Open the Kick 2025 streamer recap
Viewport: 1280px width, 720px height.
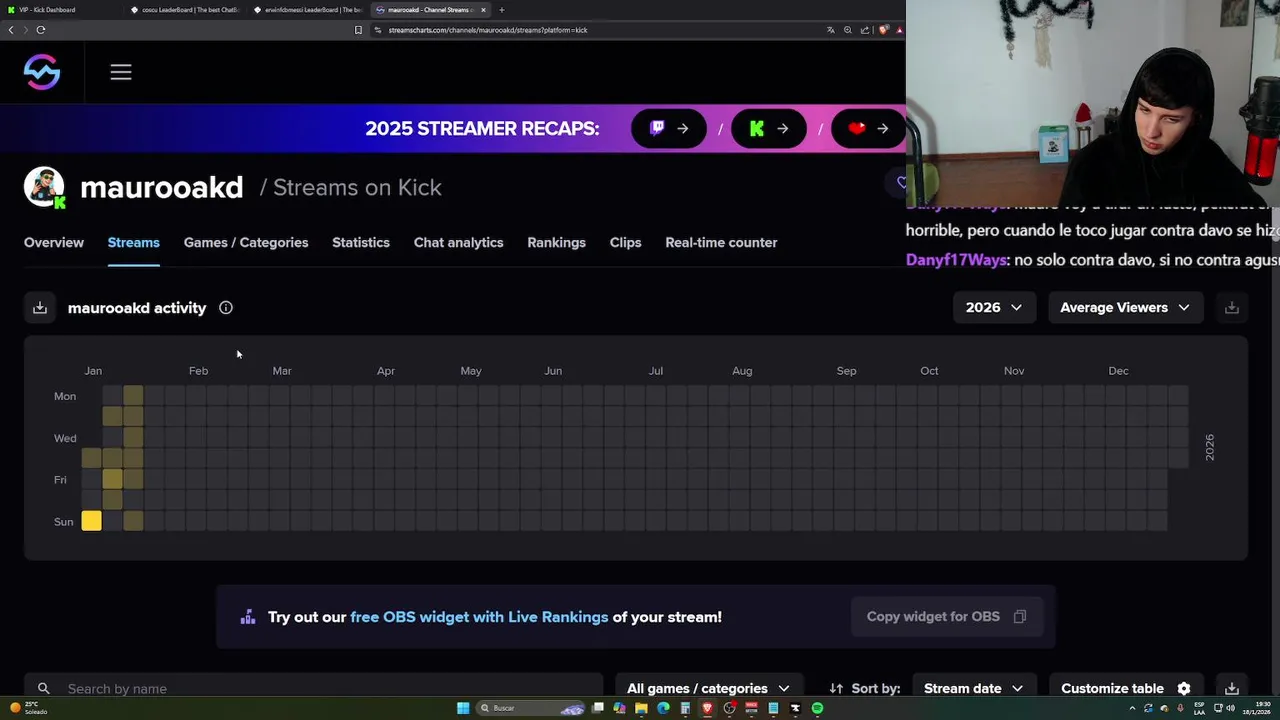click(x=769, y=128)
